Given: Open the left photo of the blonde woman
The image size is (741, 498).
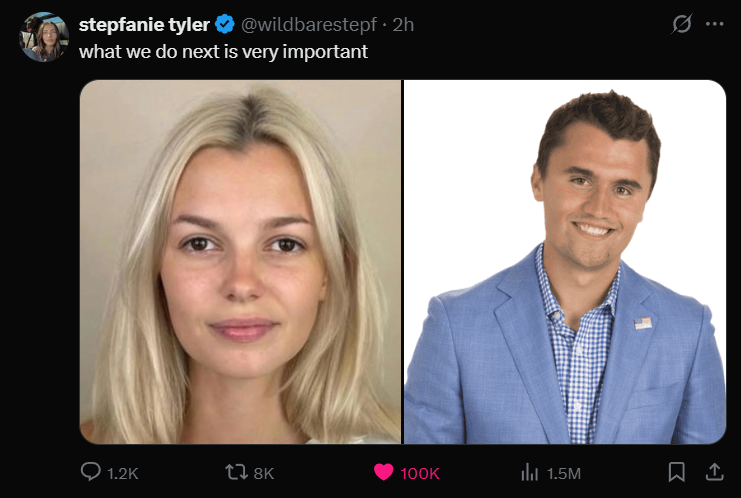Looking at the screenshot, I should coord(240,262).
